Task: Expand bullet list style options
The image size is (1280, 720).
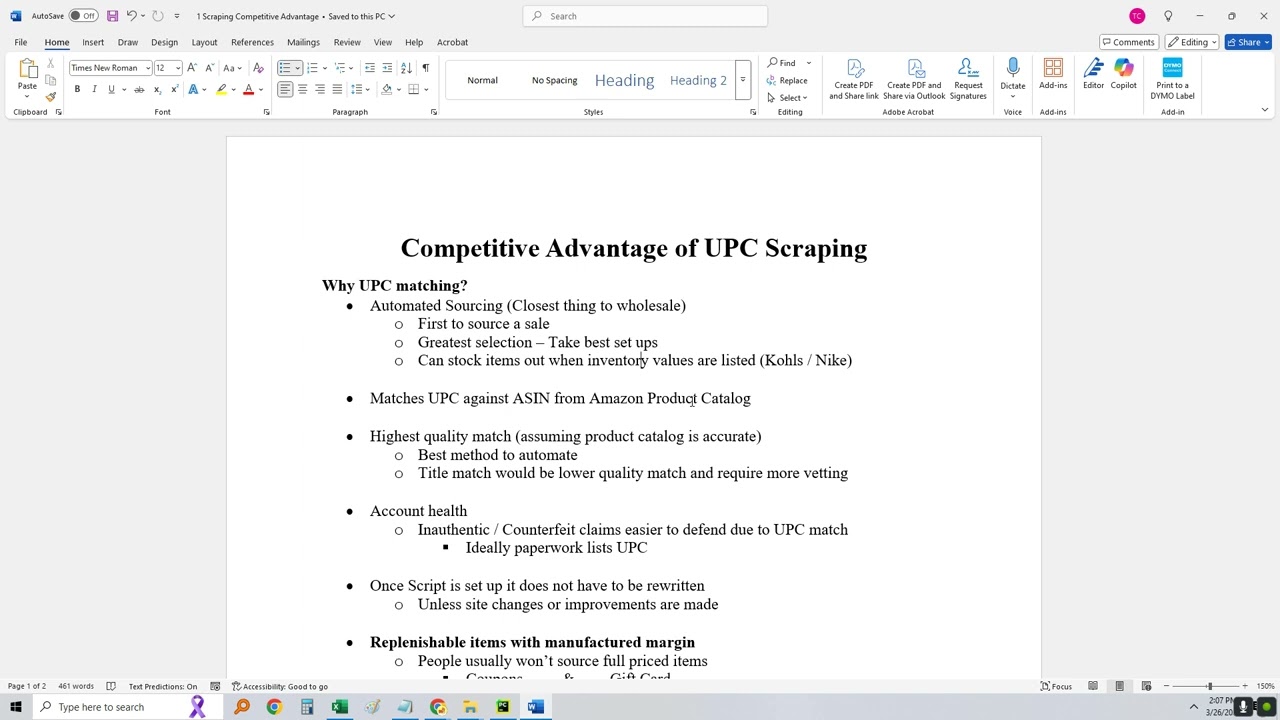Action: 297,68
